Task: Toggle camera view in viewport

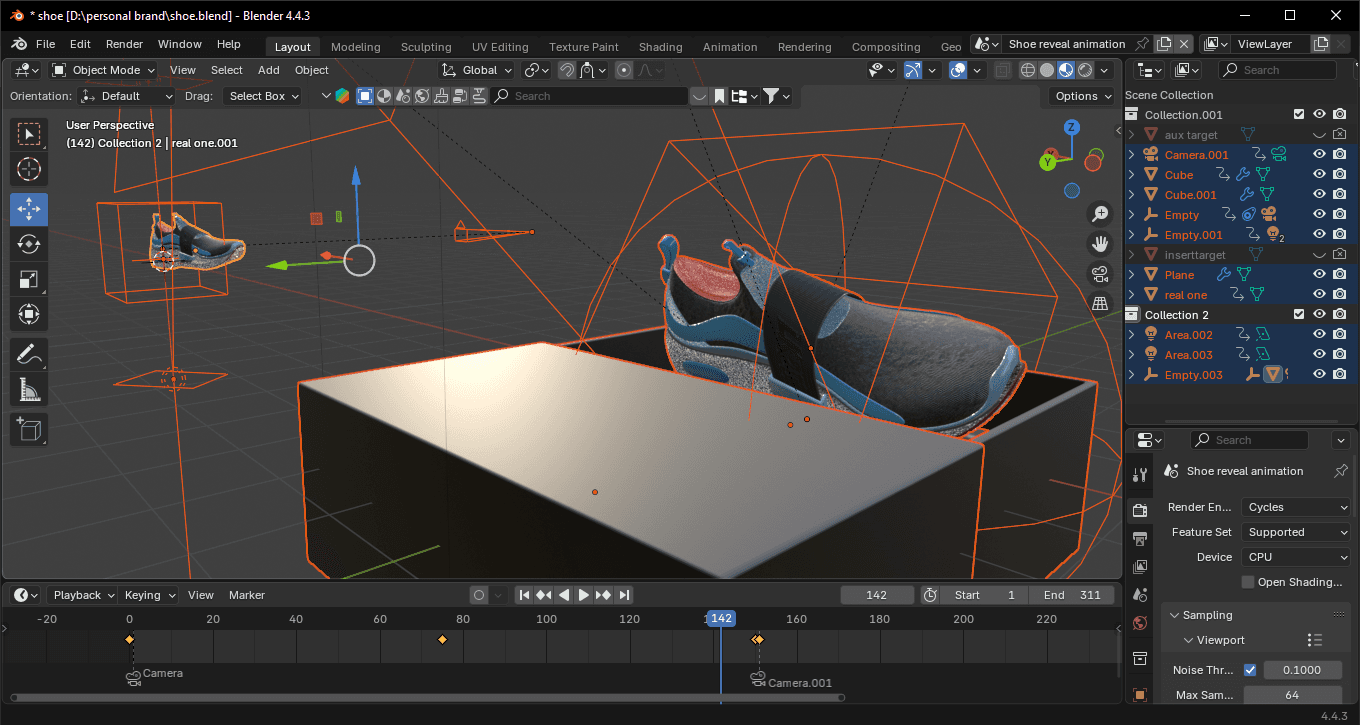Action: point(1100,274)
